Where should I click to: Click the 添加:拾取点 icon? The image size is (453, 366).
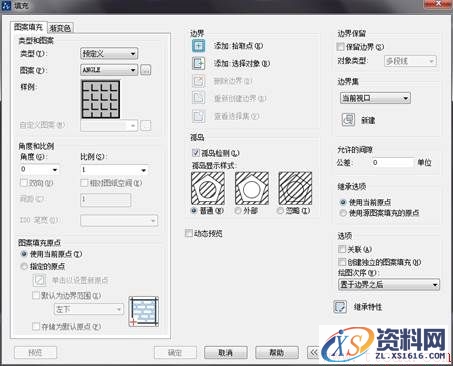click(x=198, y=46)
